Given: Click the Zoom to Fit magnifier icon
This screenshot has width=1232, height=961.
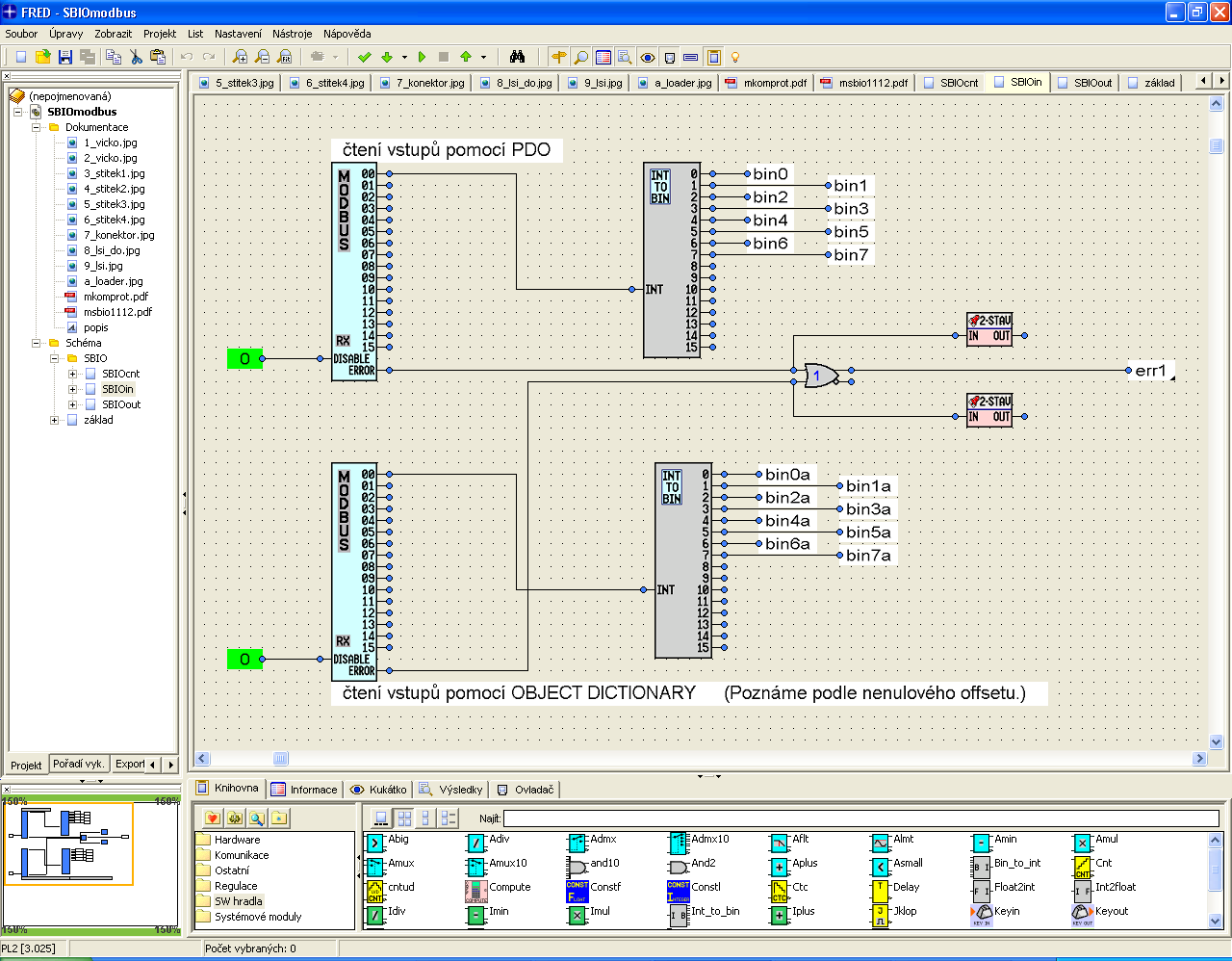Looking at the screenshot, I should (x=284, y=57).
